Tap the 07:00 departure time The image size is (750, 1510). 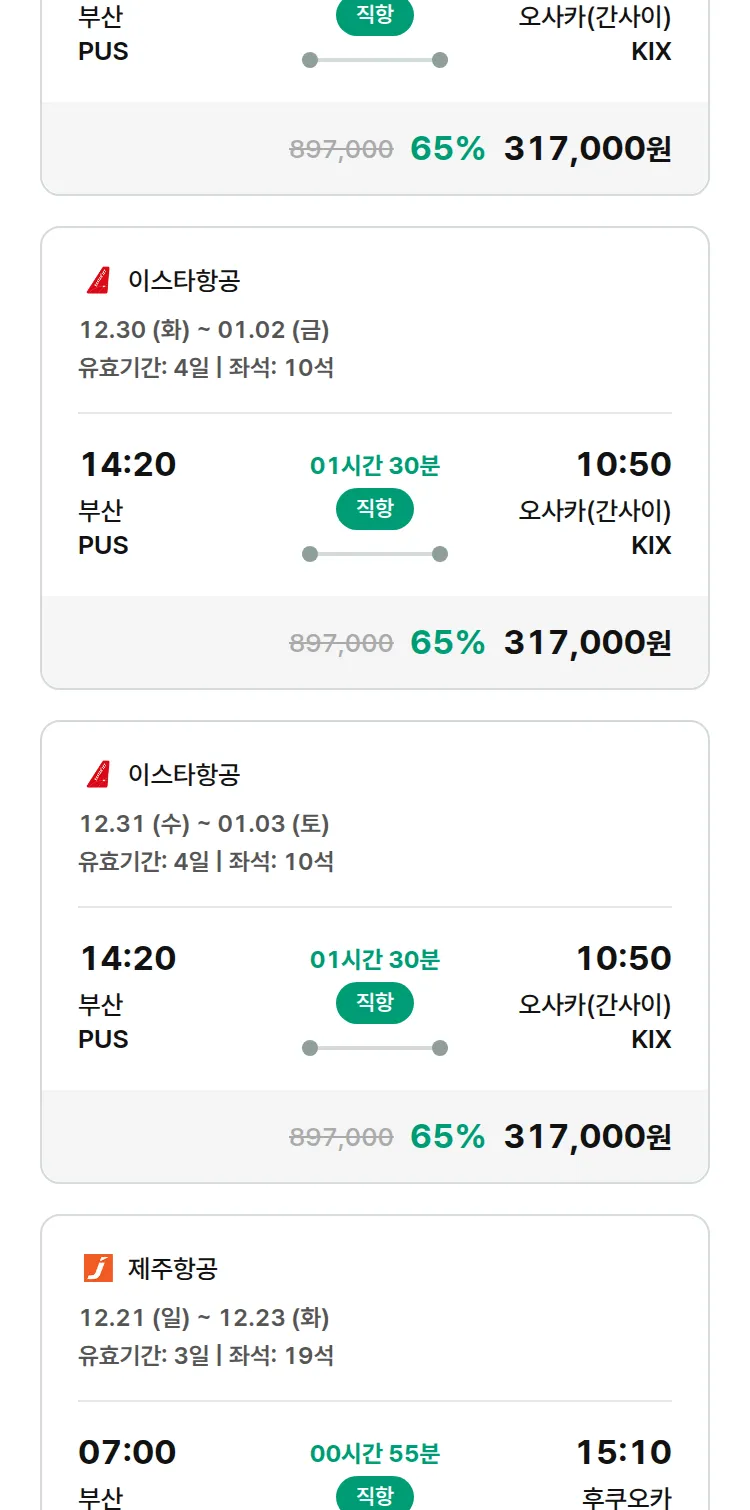(128, 1452)
